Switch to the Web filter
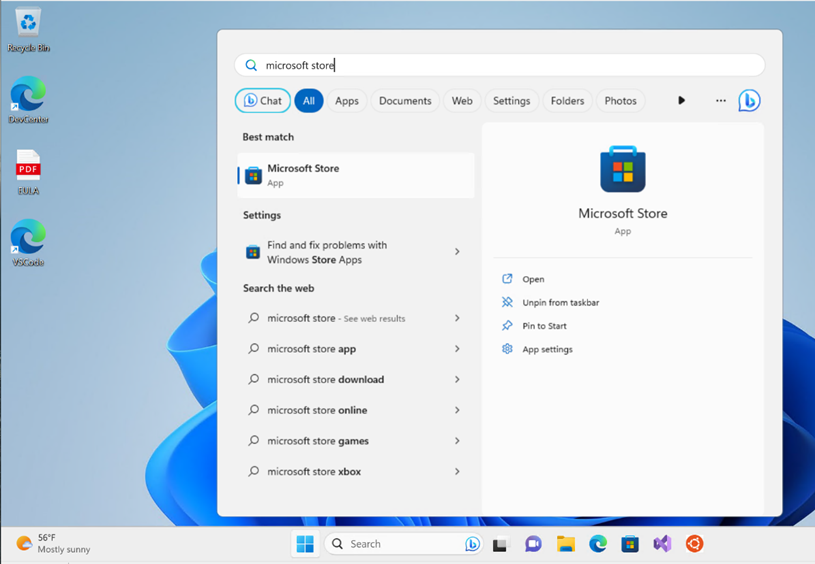The width and height of the screenshot is (815, 564). [462, 101]
